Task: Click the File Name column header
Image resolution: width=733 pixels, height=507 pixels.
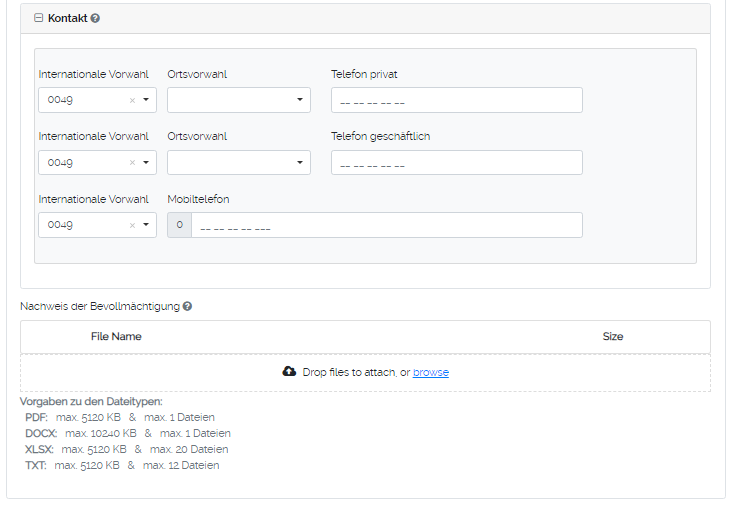Action: (x=116, y=337)
